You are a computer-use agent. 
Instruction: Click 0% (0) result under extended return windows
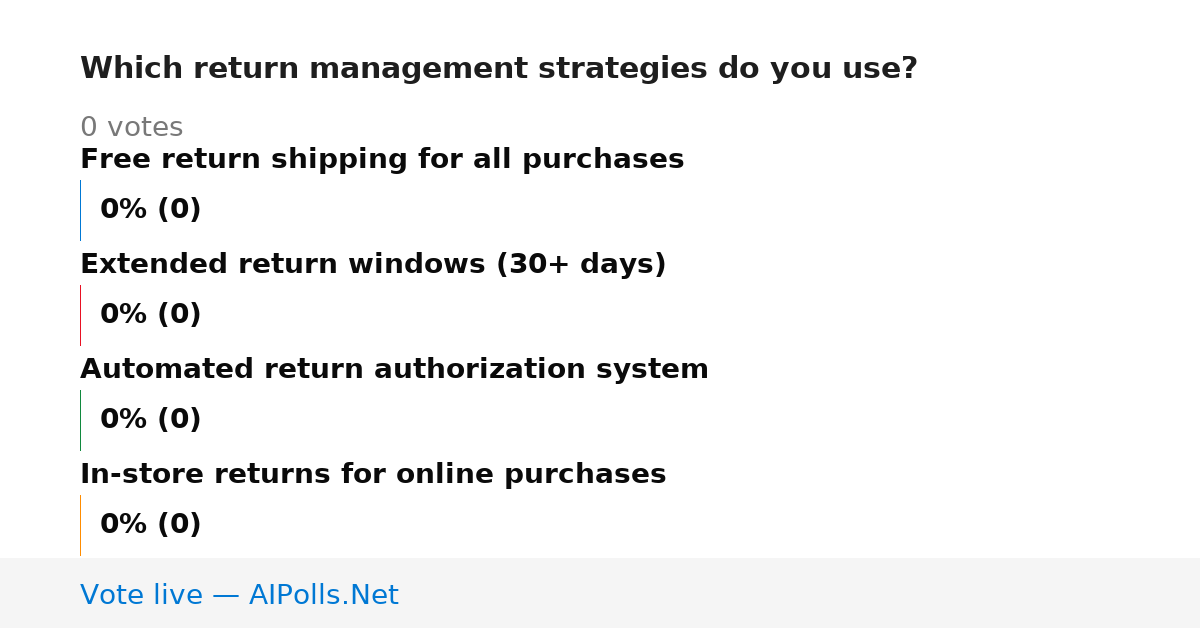(x=150, y=315)
